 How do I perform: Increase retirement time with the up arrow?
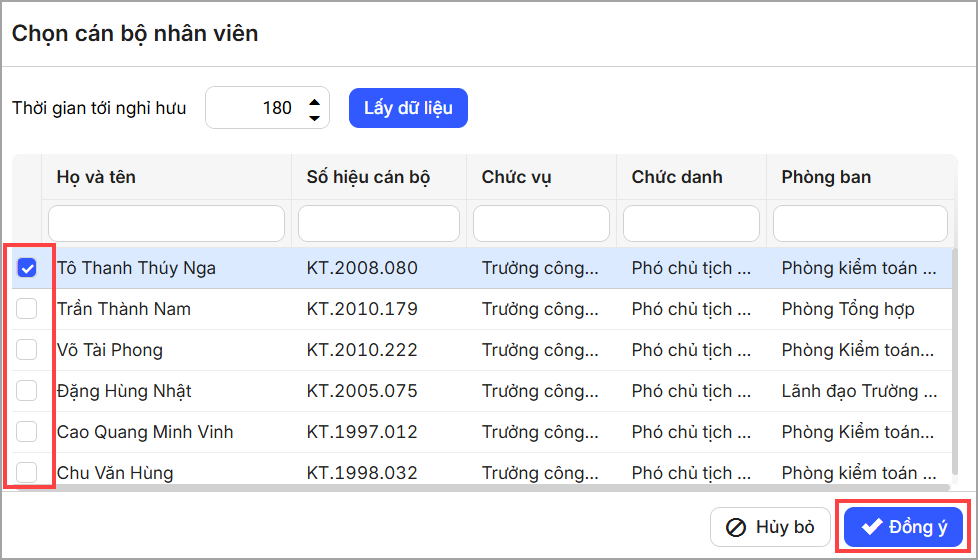point(315,100)
